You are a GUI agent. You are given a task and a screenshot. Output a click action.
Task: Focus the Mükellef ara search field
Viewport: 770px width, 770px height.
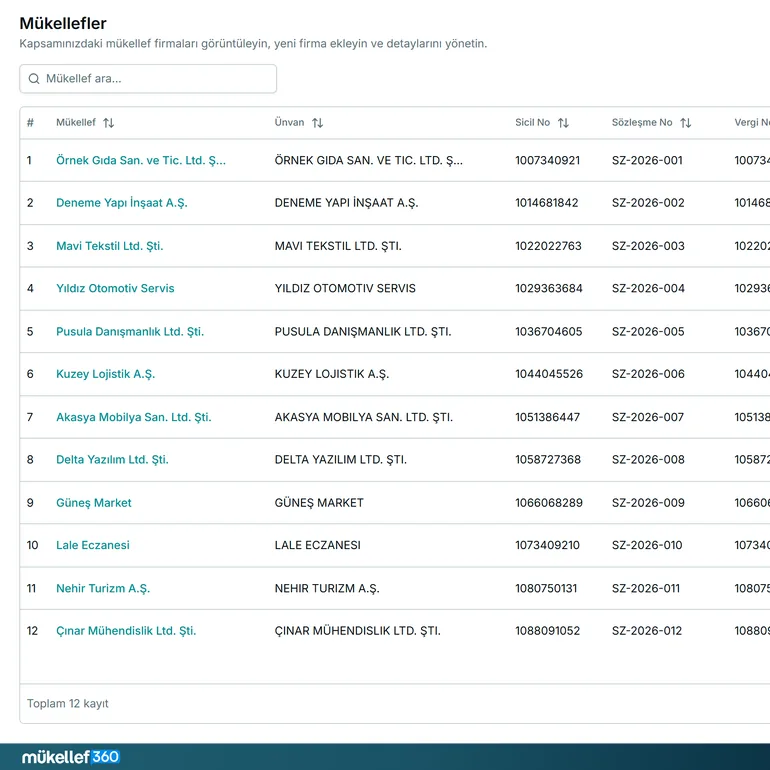point(148,79)
